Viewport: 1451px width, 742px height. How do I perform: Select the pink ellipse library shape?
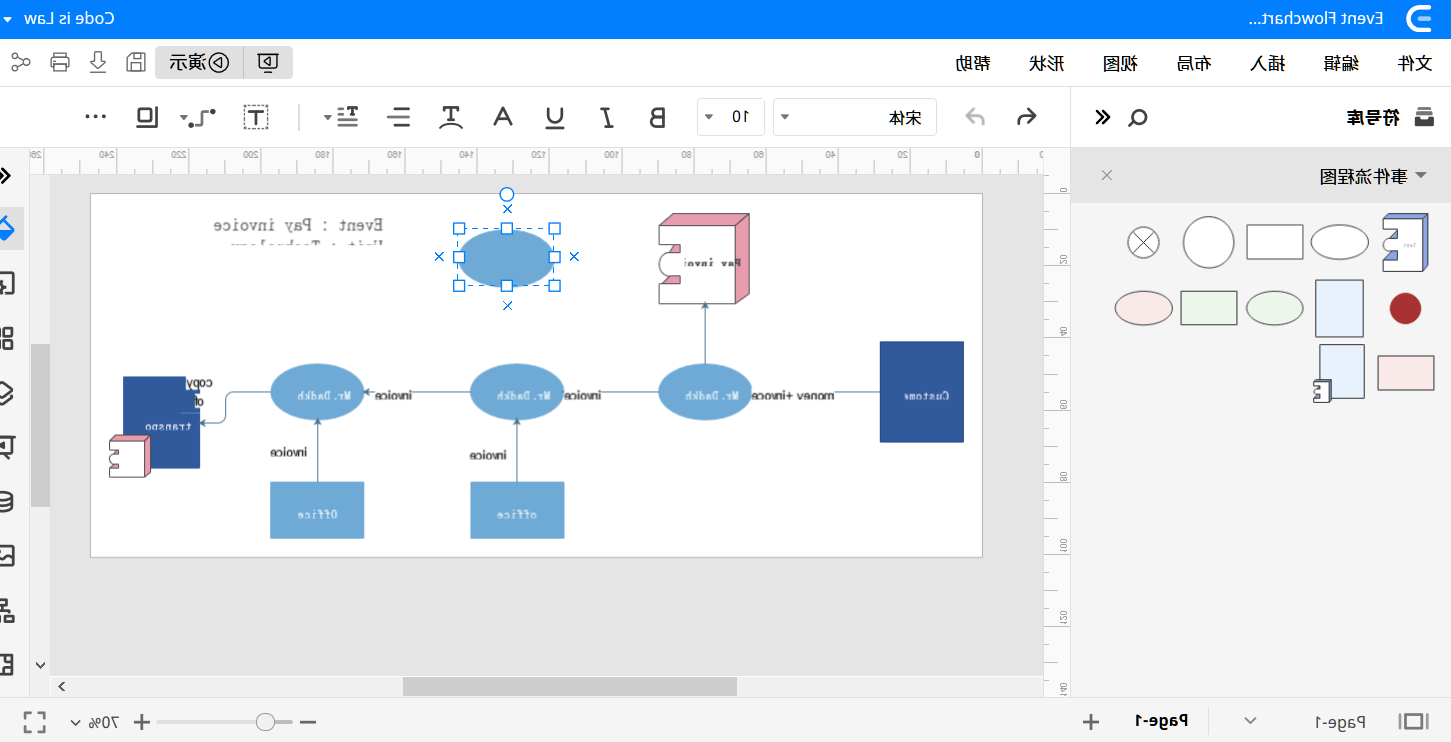1143,308
